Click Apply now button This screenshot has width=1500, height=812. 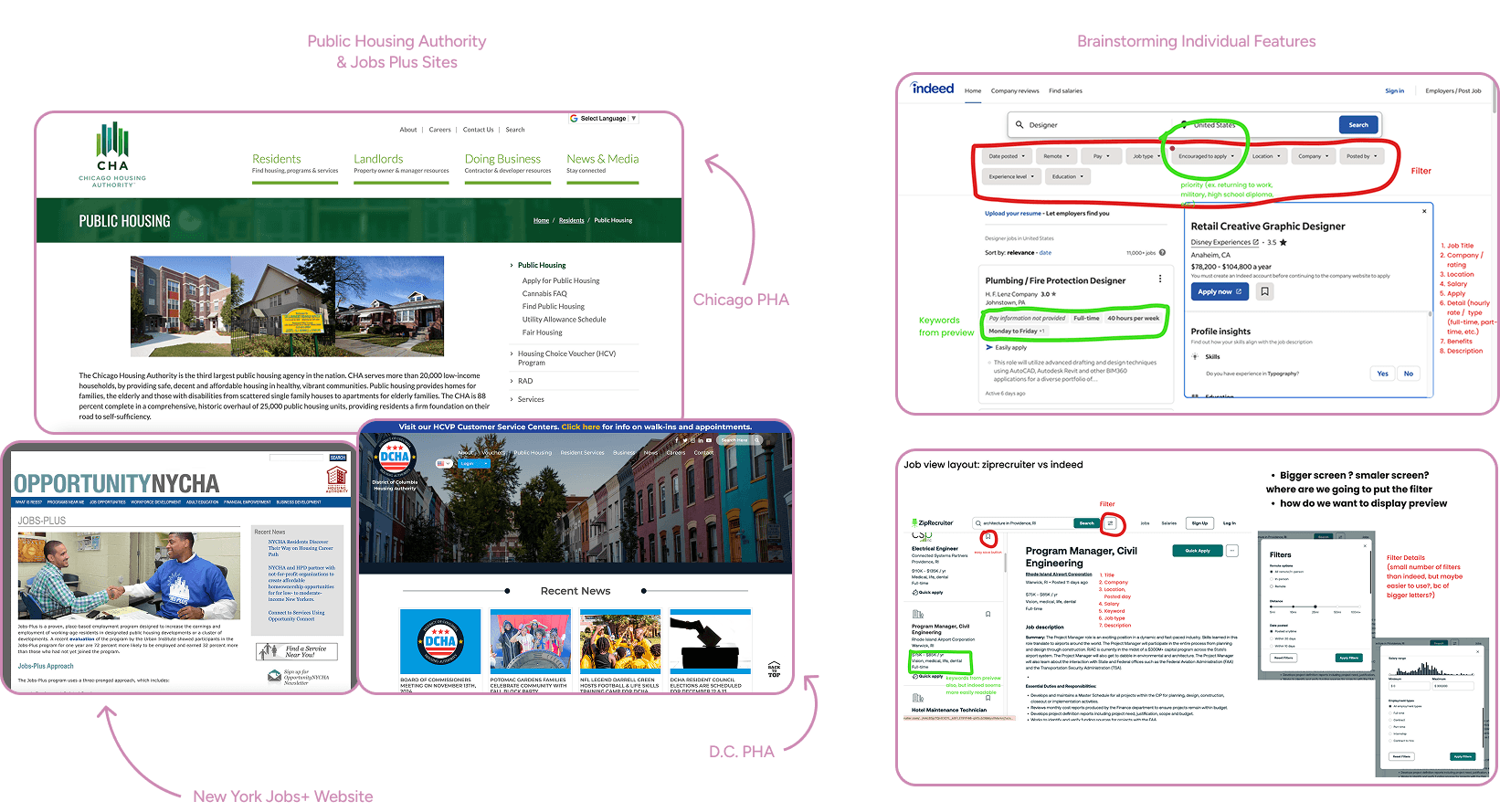click(x=1220, y=291)
